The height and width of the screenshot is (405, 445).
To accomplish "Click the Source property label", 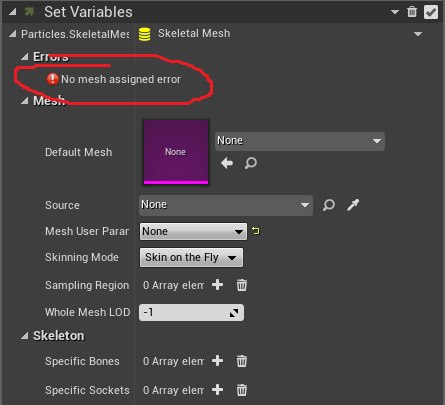I will [x=62, y=205].
